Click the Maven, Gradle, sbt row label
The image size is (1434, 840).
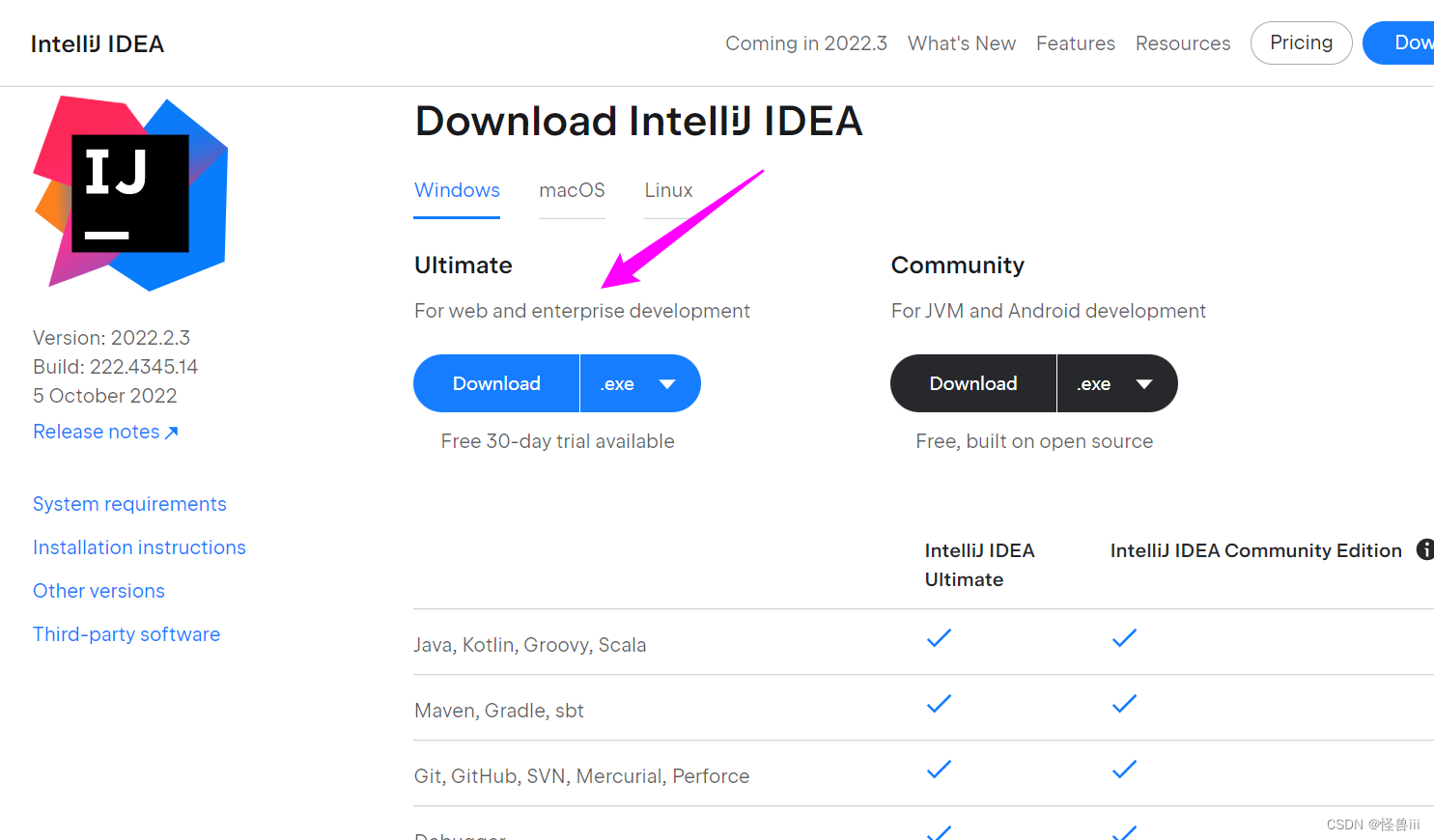click(499, 711)
